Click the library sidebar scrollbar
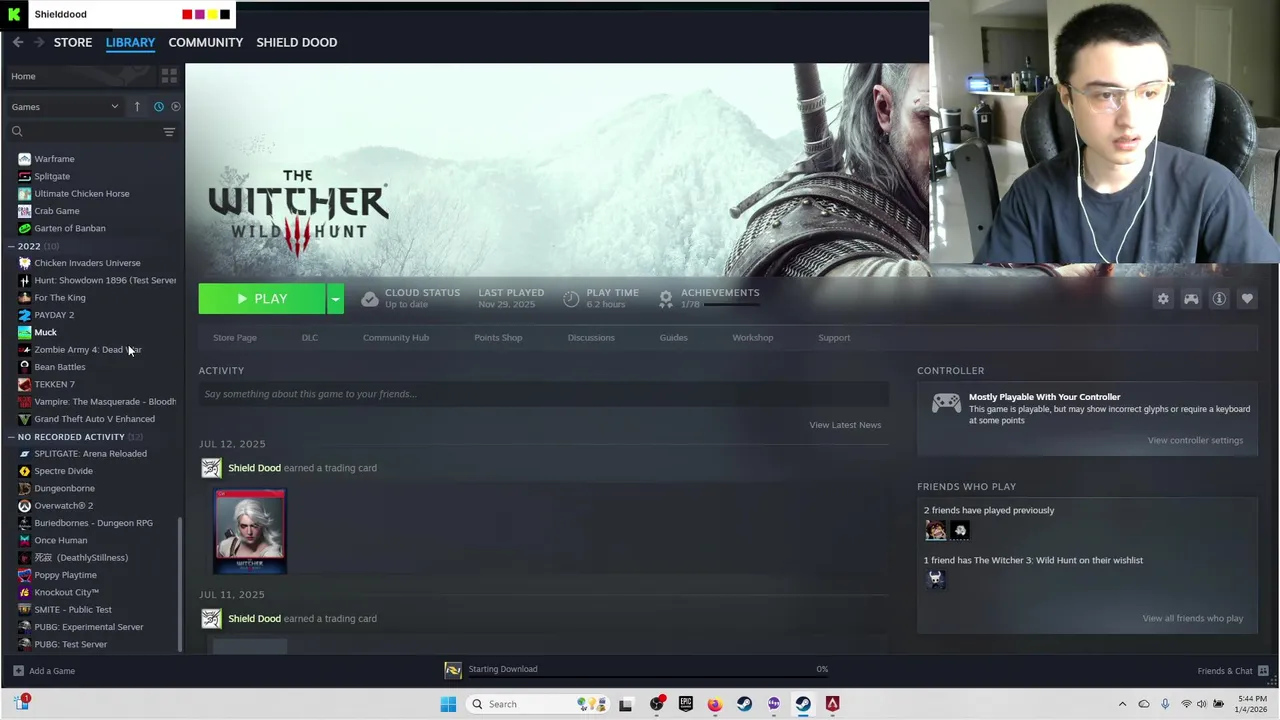Viewport: 1280px width, 720px height. (x=180, y=583)
